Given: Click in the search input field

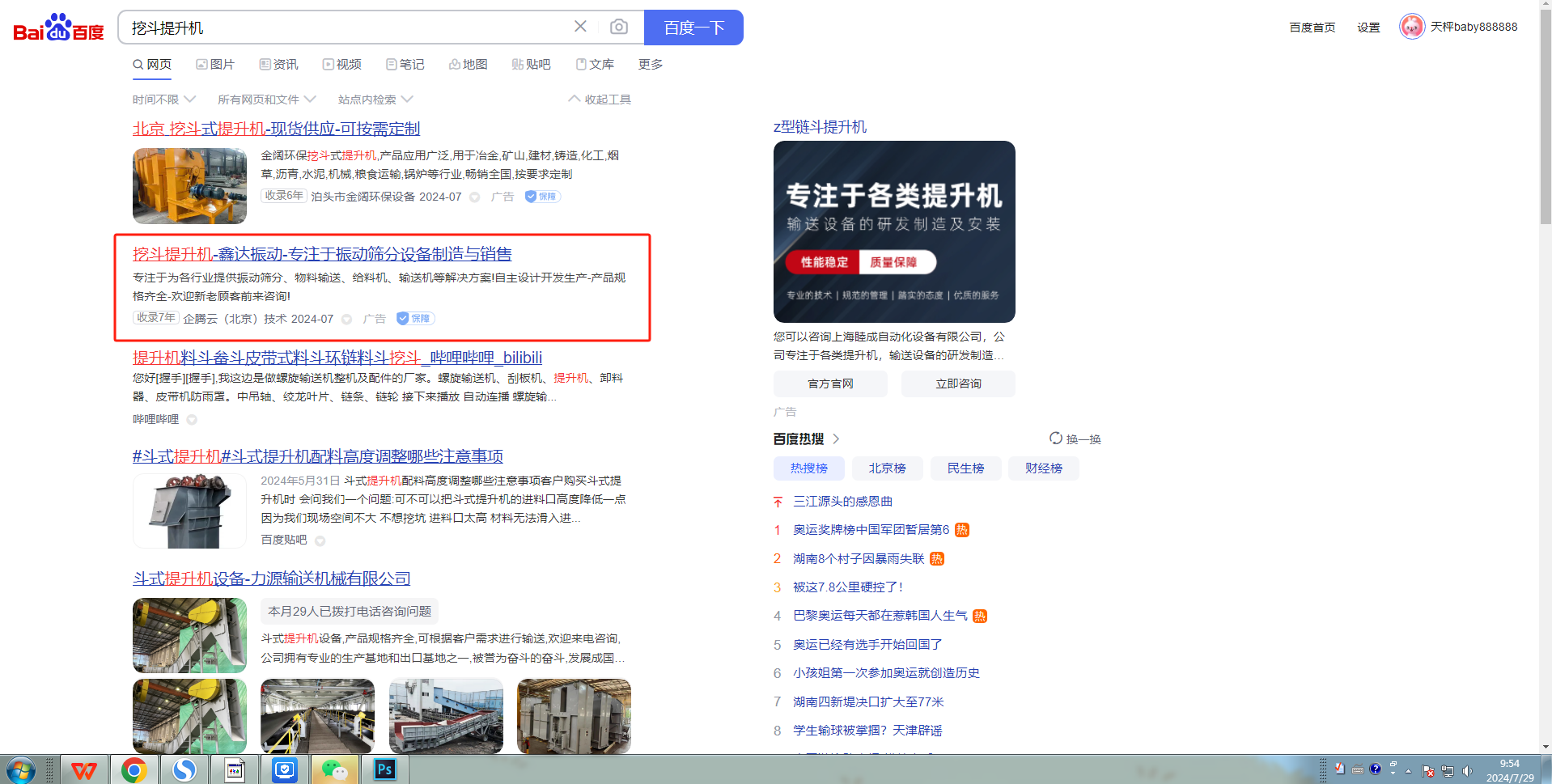Looking at the screenshot, I should pyautogui.click(x=340, y=28).
